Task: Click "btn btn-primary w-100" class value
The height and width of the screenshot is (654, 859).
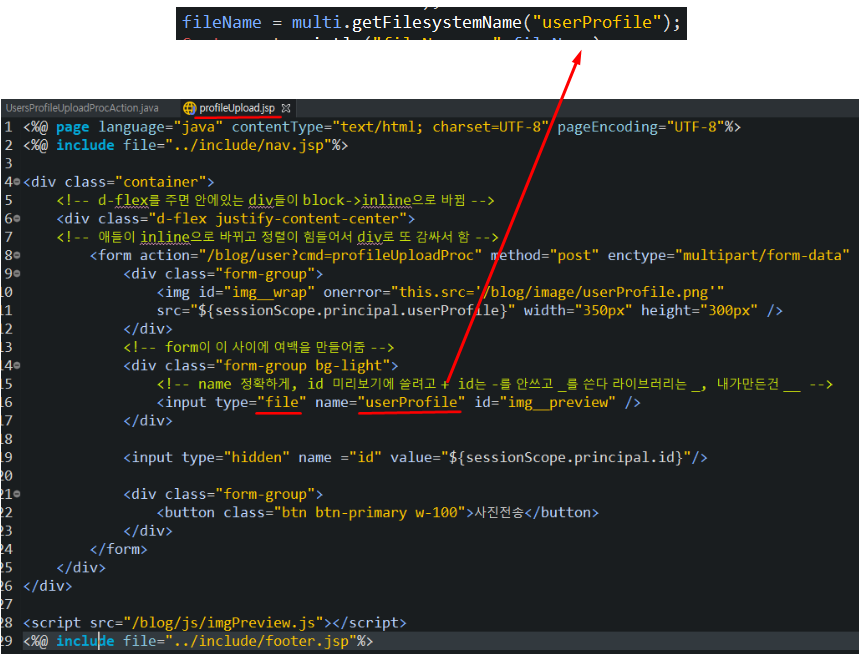Action: point(369,513)
